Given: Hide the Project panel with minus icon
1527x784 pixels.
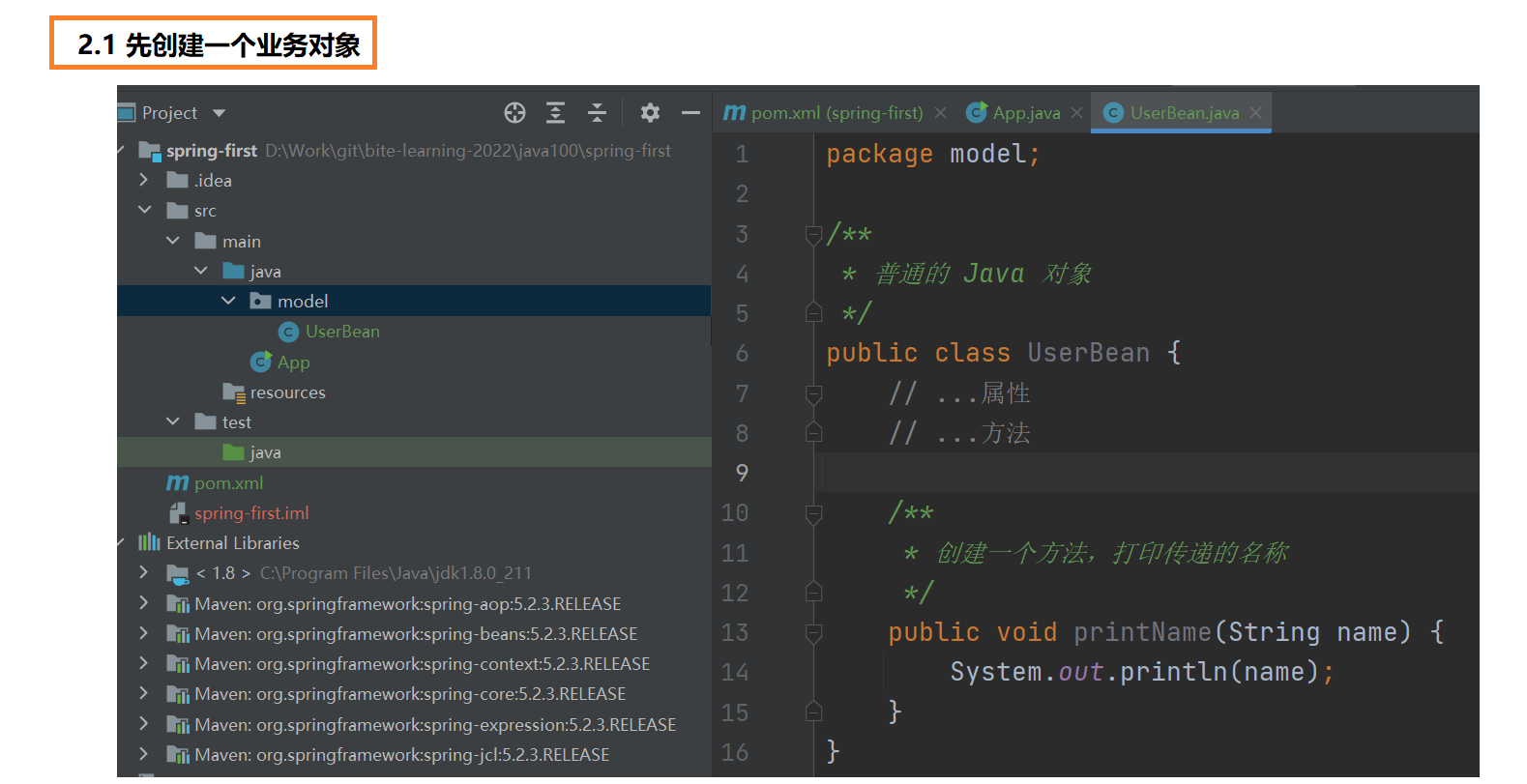Looking at the screenshot, I should point(690,113).
